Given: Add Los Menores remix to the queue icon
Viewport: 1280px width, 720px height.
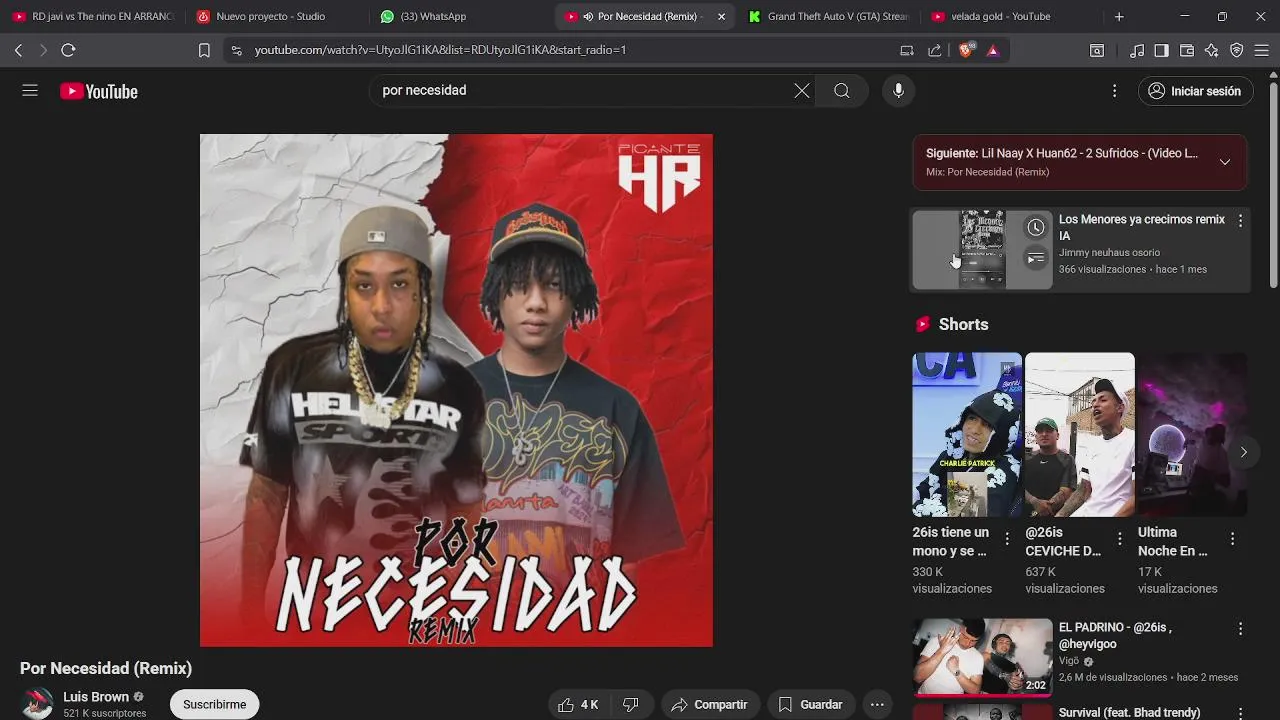Looking at the screenshot, I should pos(1036,260).
